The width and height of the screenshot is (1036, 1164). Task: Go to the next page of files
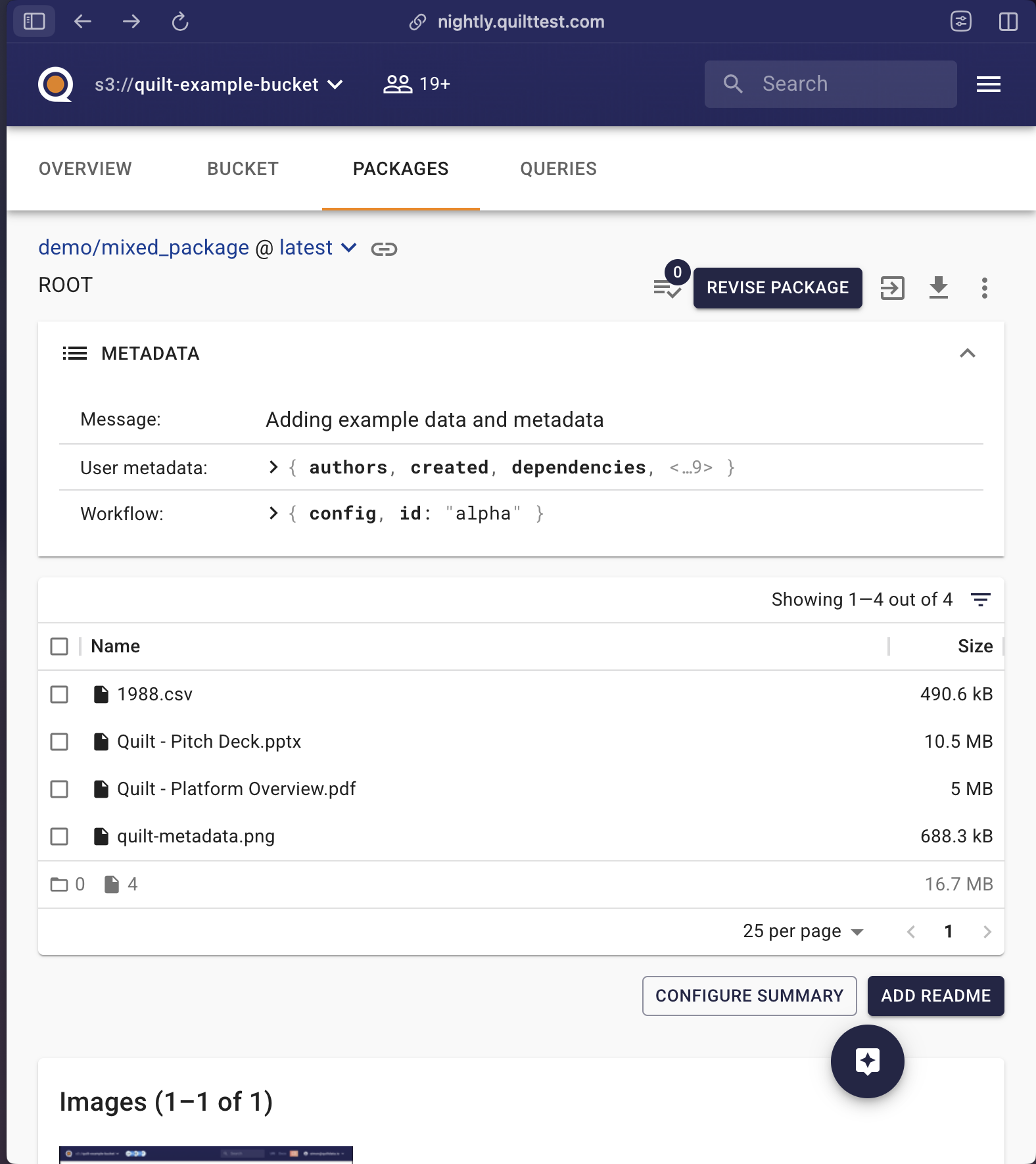tap(987, 932)
